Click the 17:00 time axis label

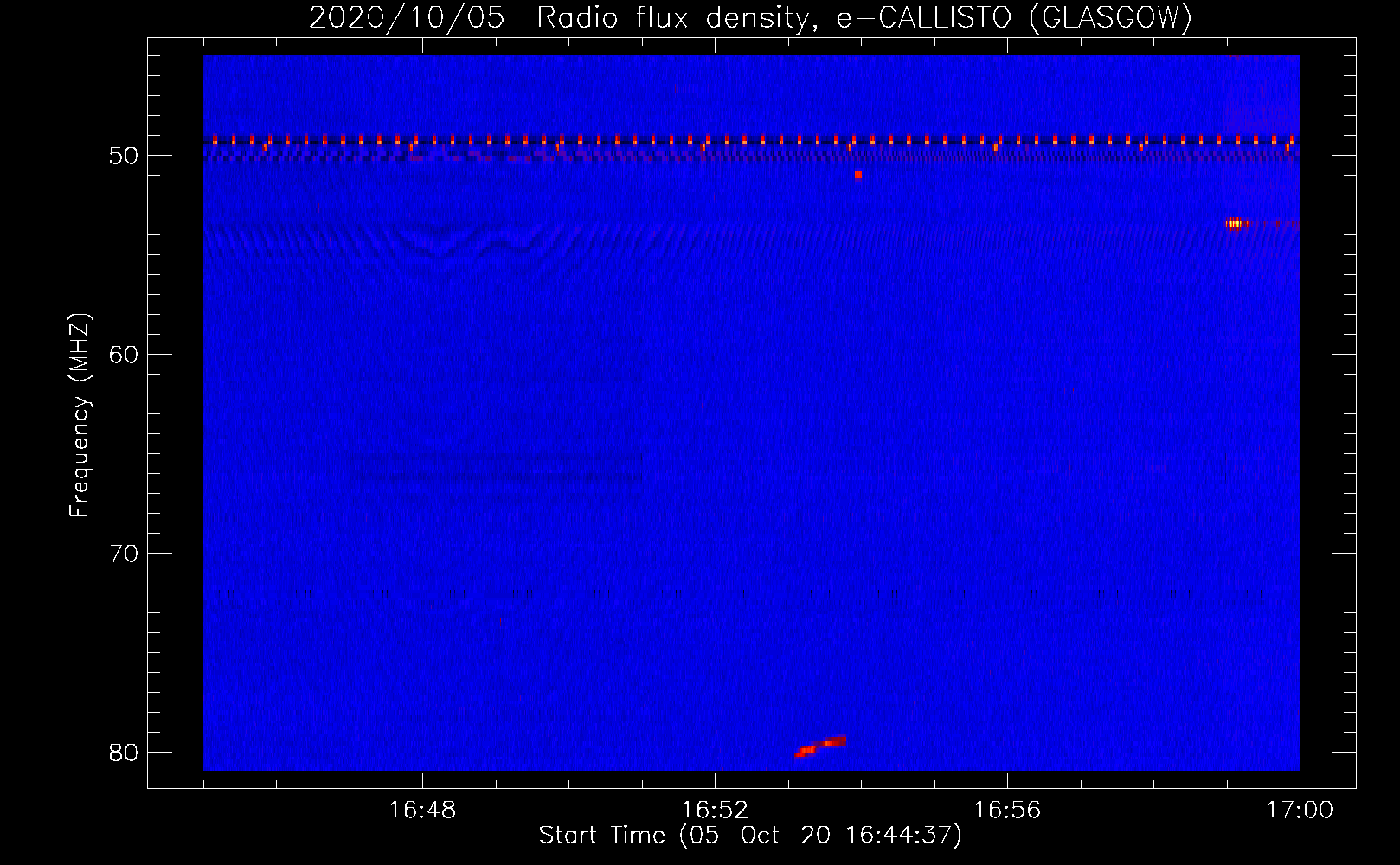point(1300,811)
